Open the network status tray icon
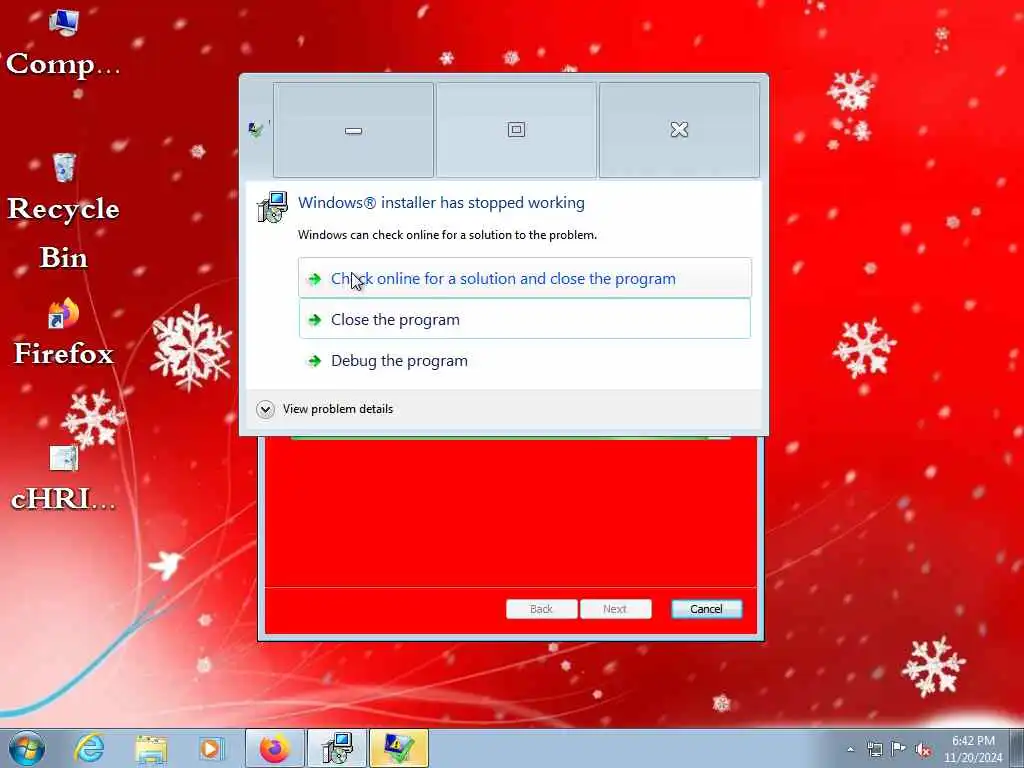Image resolution: width=1024 pixels, height=768 pixels. click(x=874, y=750)
